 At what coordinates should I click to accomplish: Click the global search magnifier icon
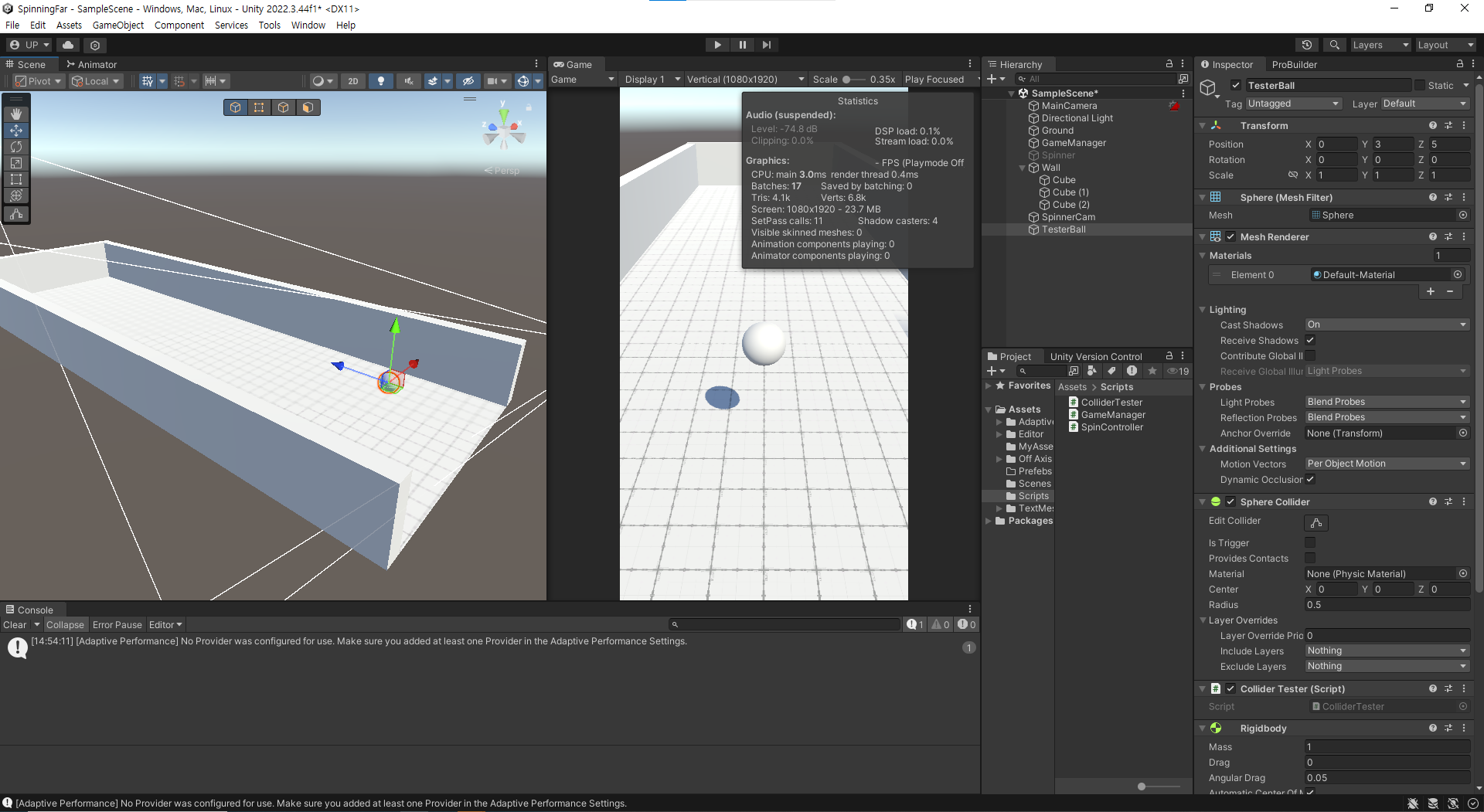tap(1334, 45)
